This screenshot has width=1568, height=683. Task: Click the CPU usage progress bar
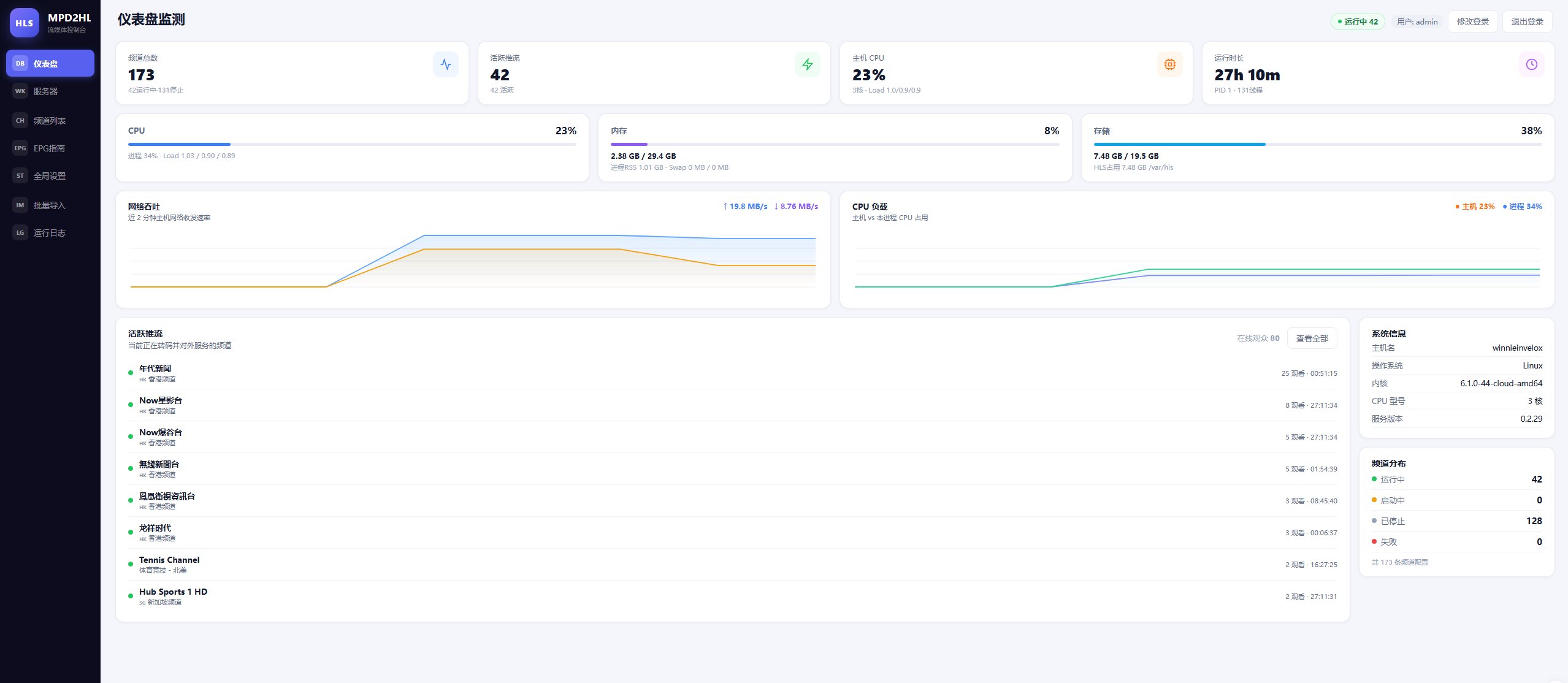pos(352,144)
